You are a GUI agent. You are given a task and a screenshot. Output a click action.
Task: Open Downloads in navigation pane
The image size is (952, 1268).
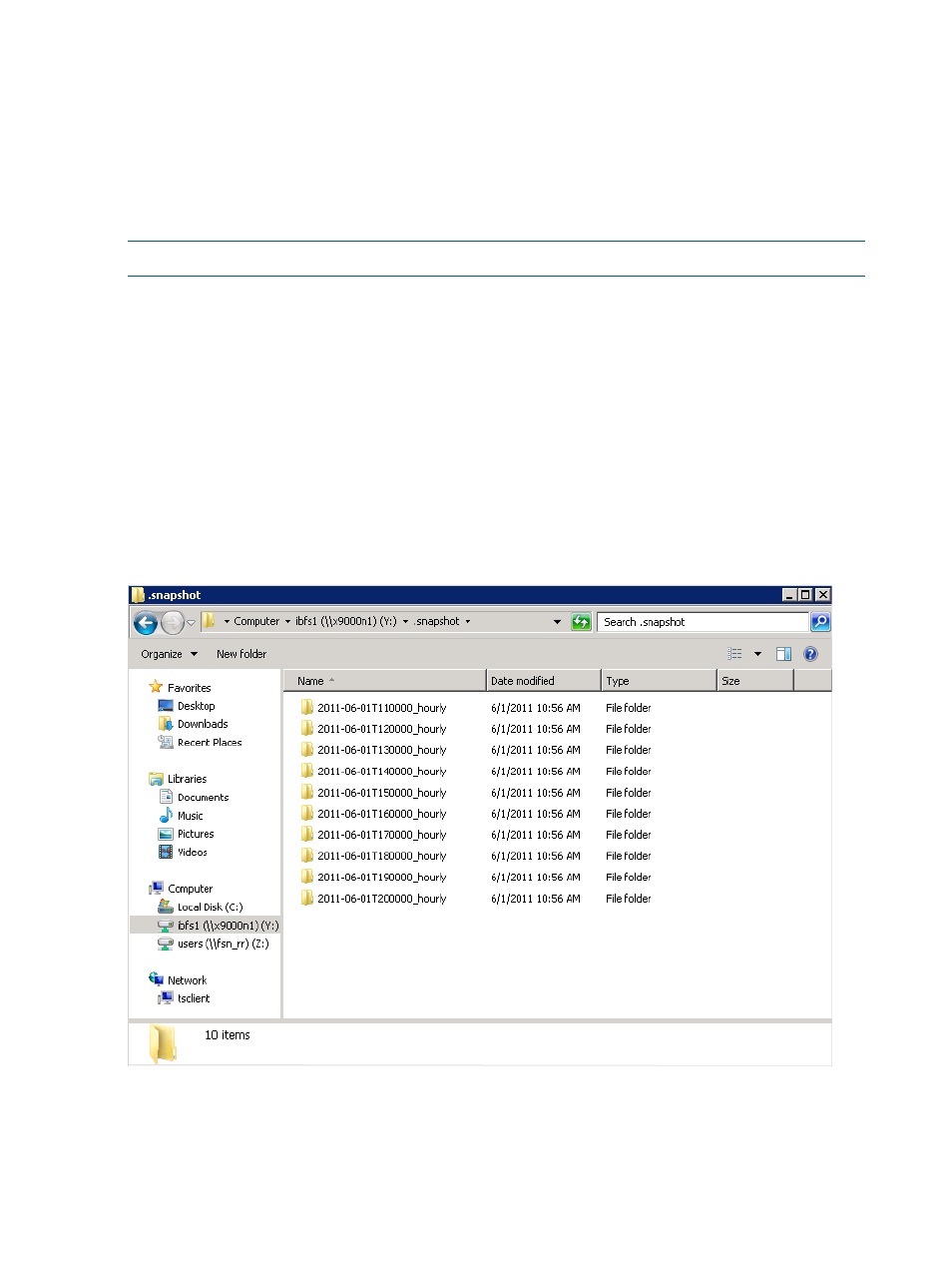pos(203,724)
